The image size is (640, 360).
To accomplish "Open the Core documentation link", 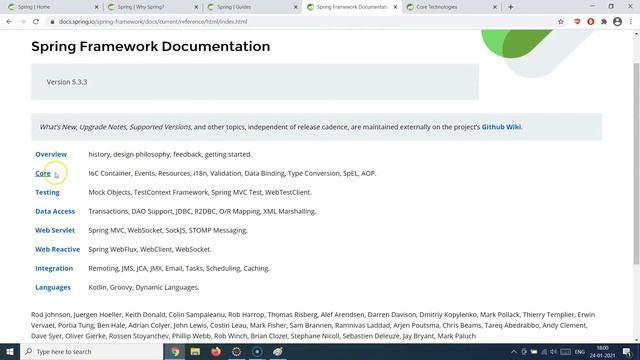I will tap(43, 173).
